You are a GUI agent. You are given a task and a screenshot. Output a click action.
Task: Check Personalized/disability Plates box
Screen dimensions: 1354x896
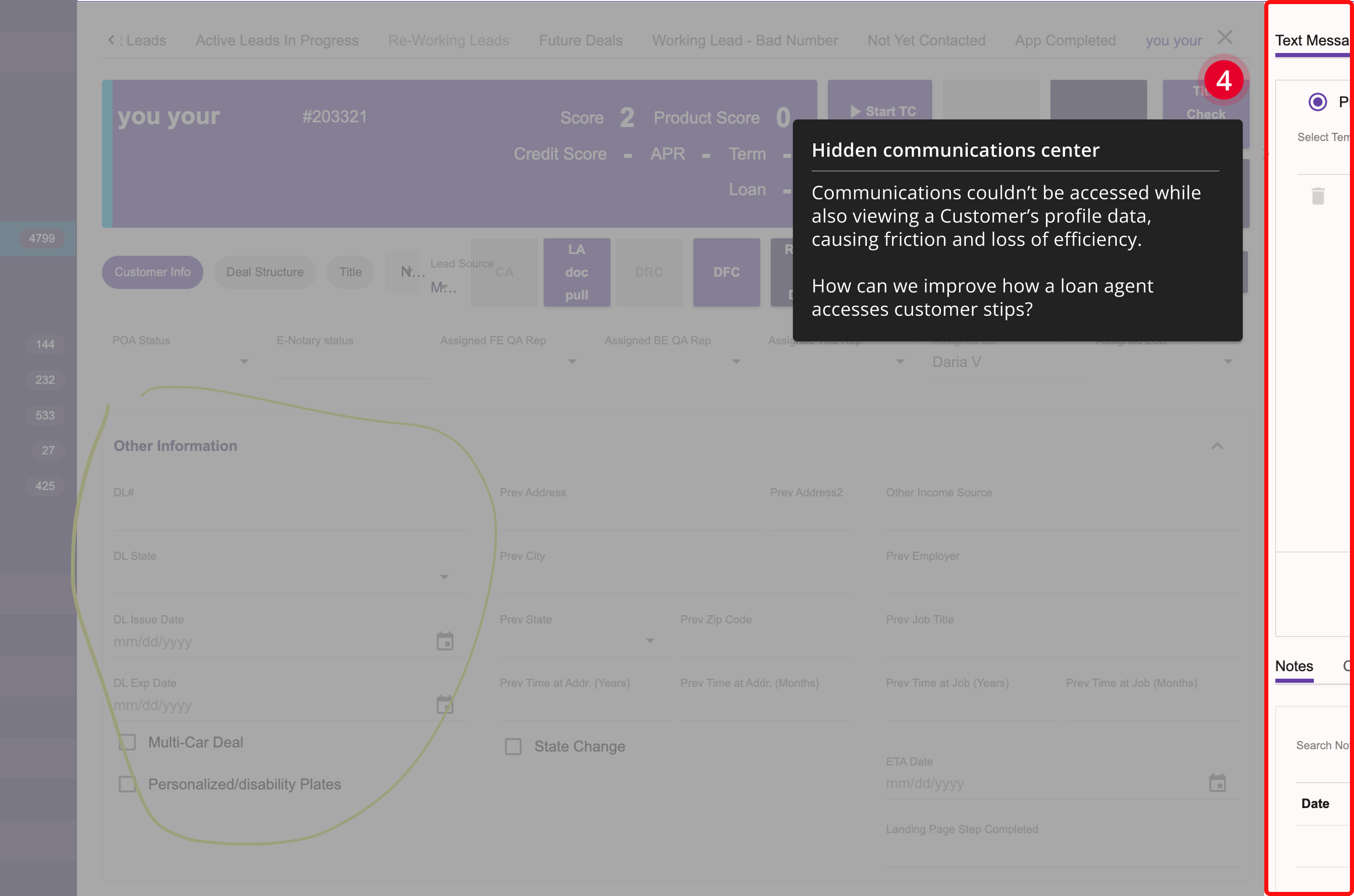[128, 784]
